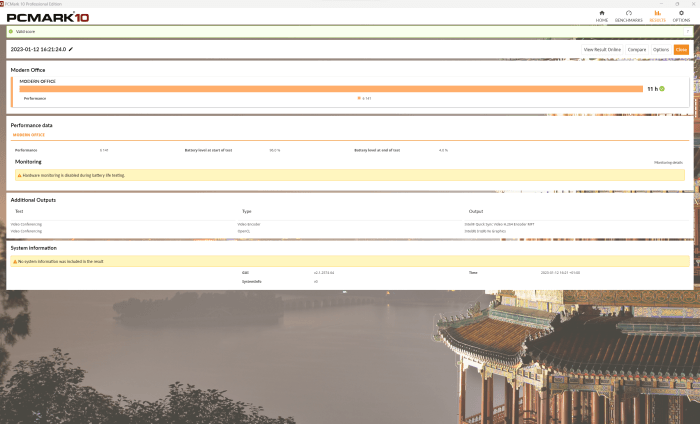Open the Results section
700x424 pixels.
(x=657, y=16)
